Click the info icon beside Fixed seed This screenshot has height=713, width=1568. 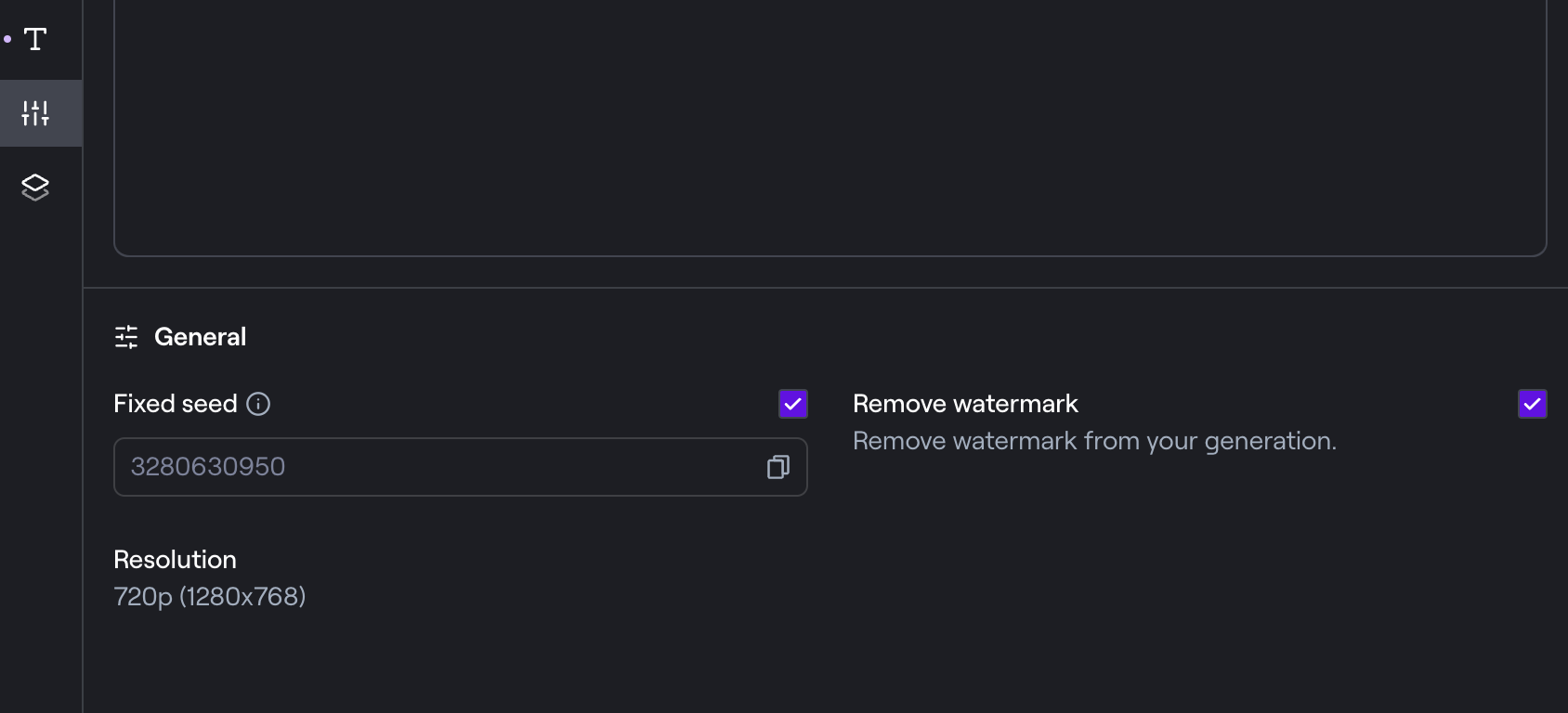[x=258, y=404]
